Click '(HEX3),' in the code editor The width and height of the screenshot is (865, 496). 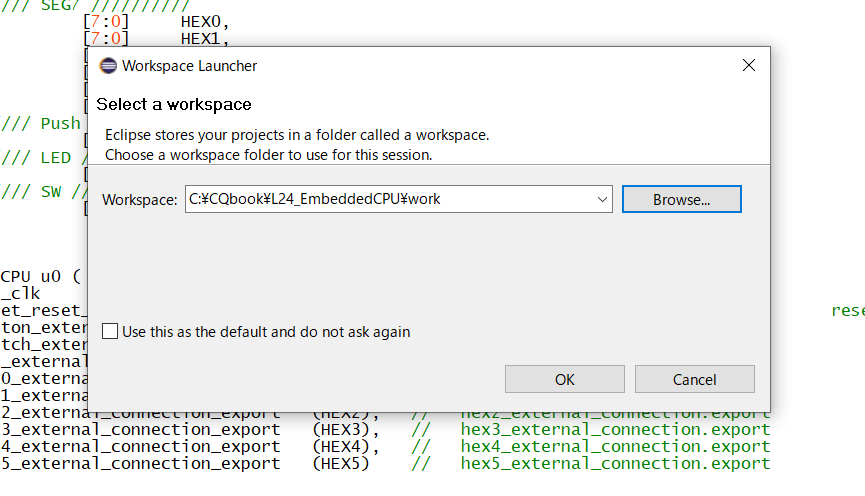(x=344, y=430)
